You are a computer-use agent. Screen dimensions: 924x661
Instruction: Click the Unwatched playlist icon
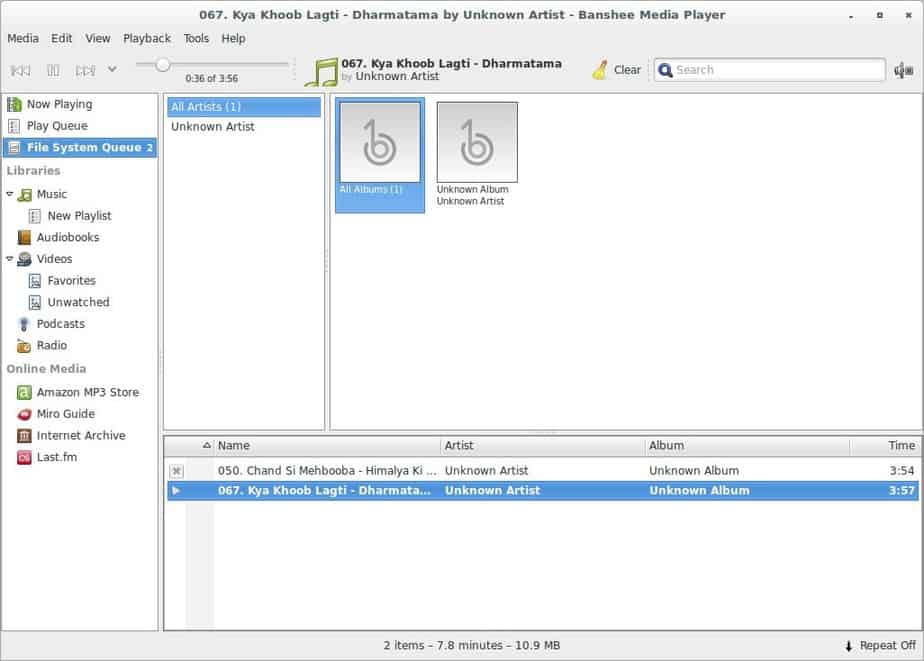(35, 303)
